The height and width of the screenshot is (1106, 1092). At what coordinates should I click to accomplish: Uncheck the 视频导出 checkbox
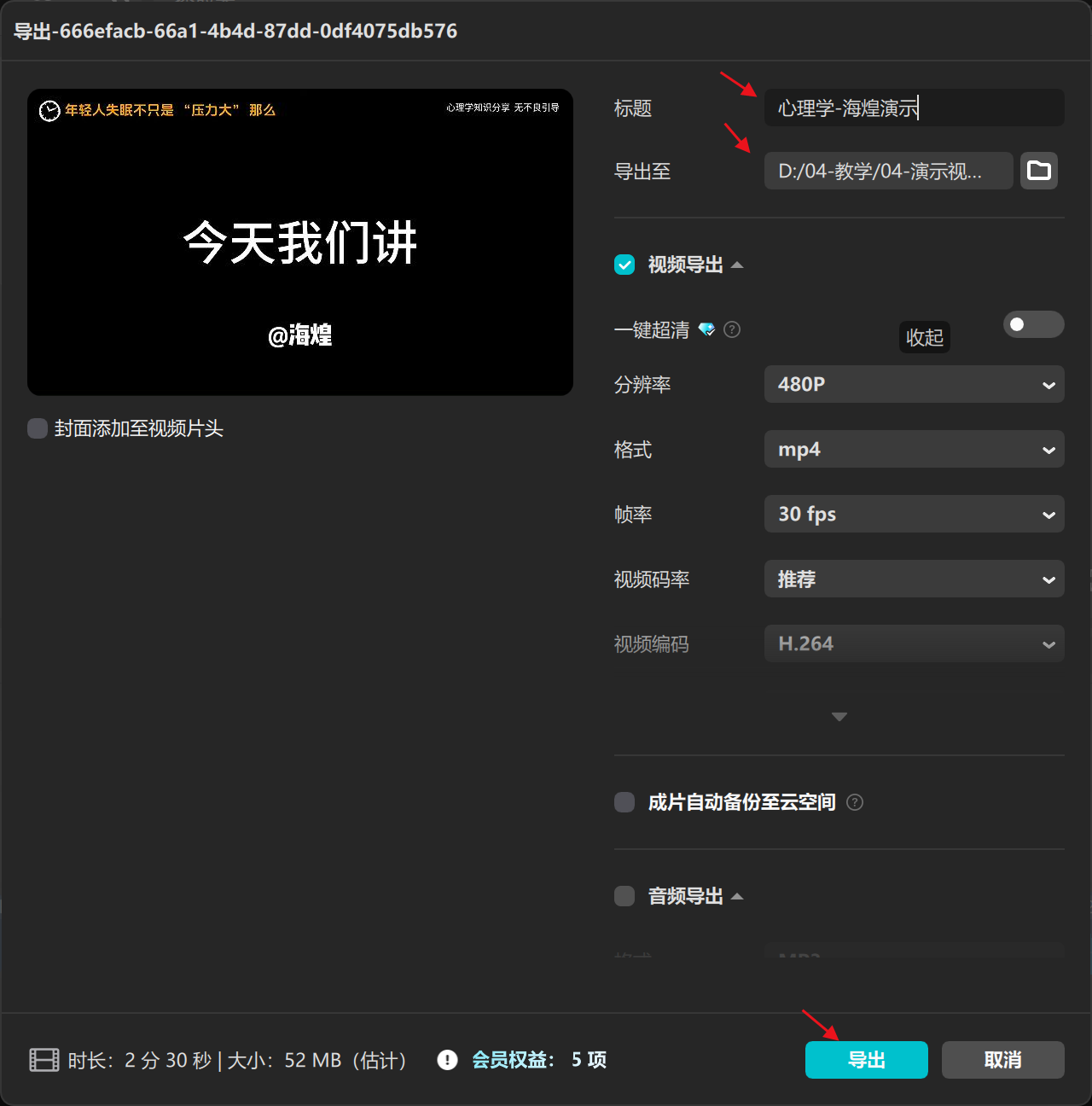click(624, 265)
